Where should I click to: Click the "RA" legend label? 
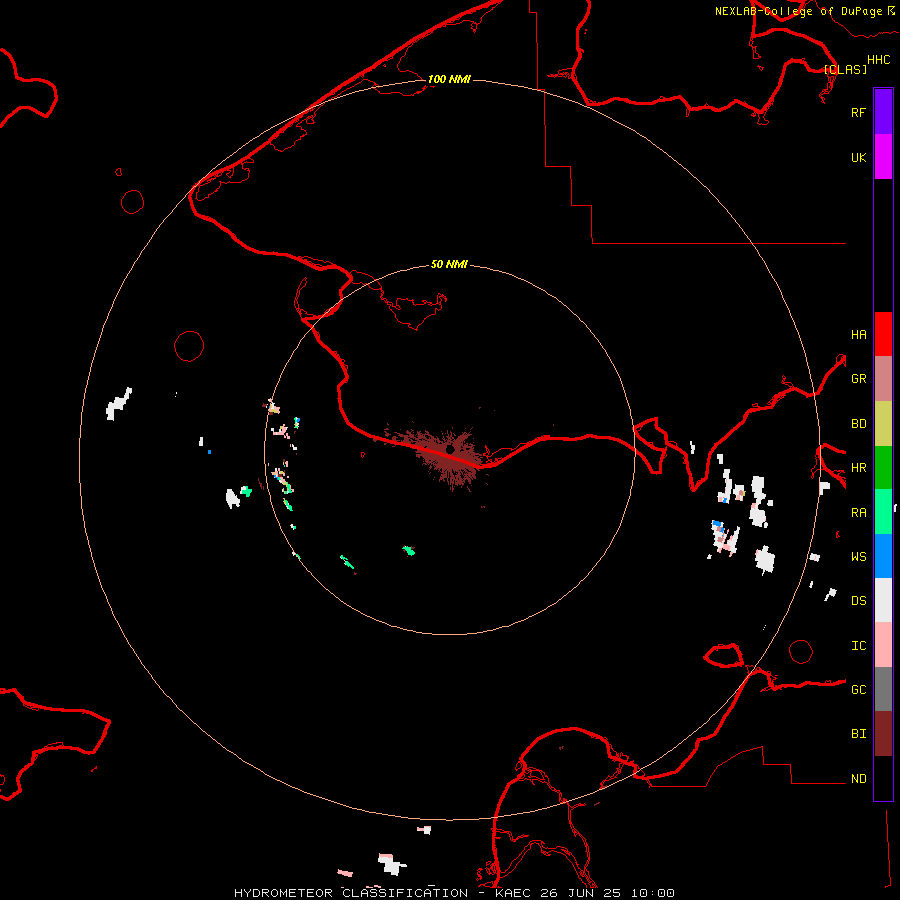click(859, 513)
